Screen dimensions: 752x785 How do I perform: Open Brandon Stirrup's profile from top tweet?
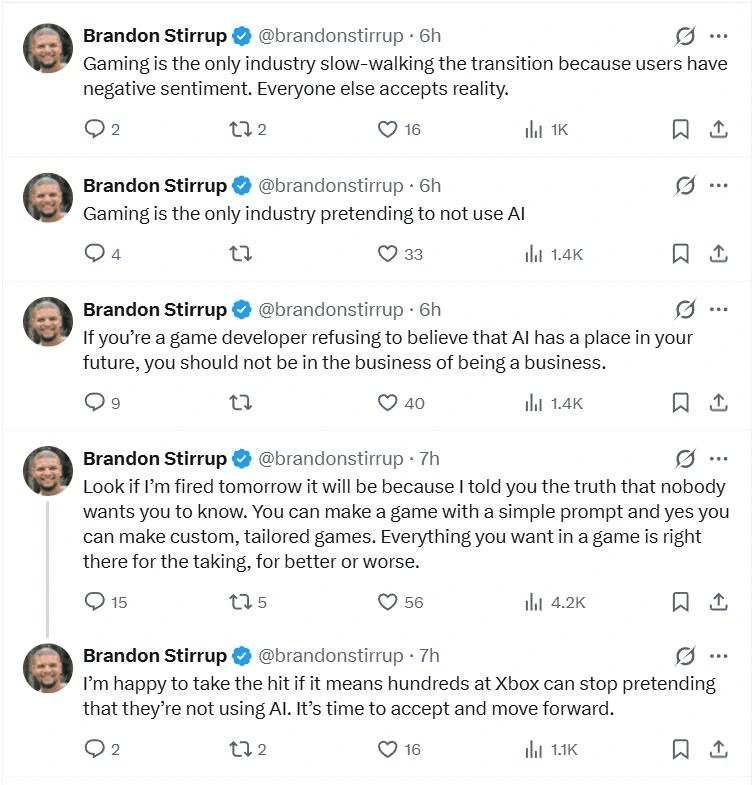coord(155,36)
